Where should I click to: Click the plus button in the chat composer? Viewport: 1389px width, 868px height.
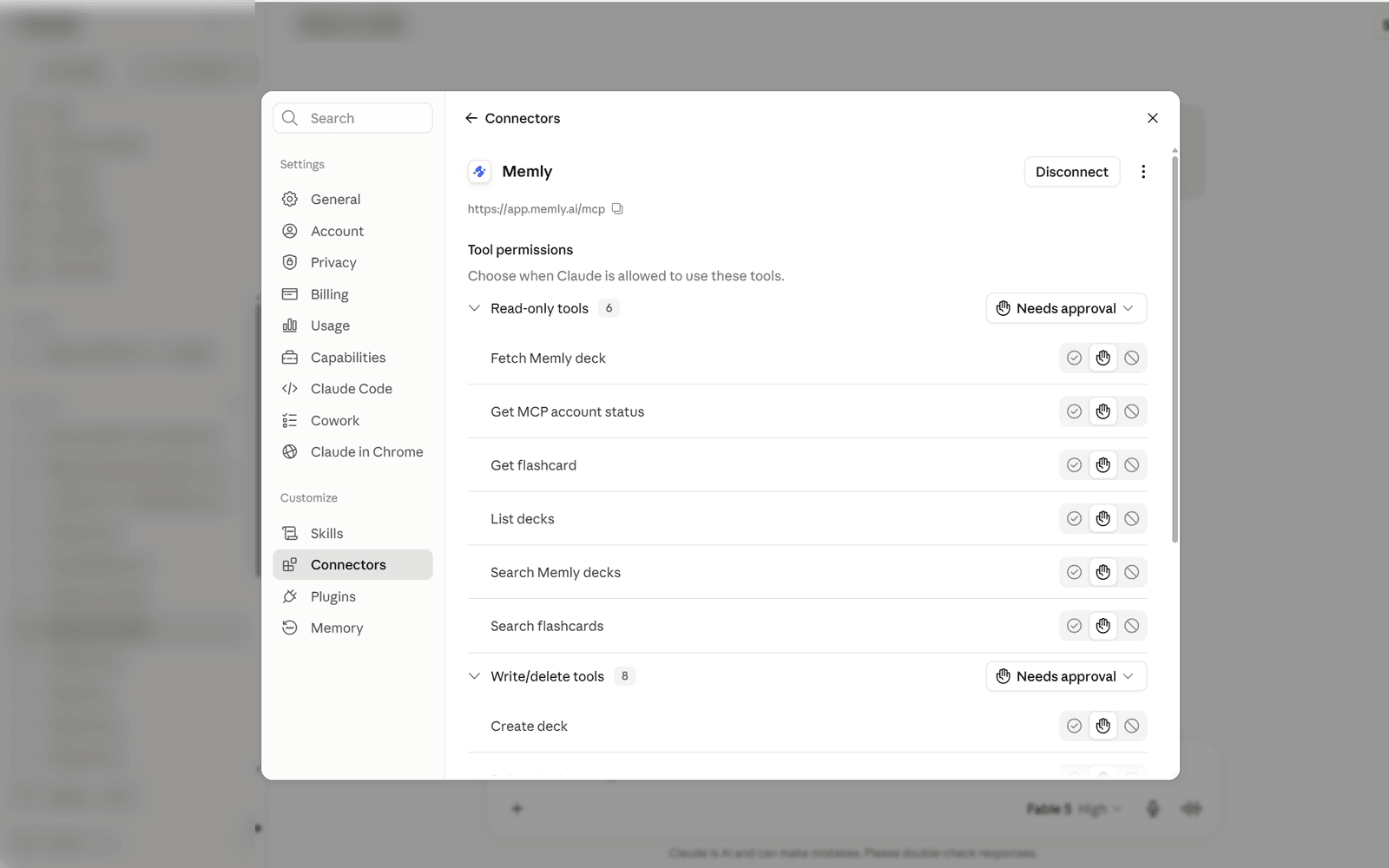pos(517,809)
